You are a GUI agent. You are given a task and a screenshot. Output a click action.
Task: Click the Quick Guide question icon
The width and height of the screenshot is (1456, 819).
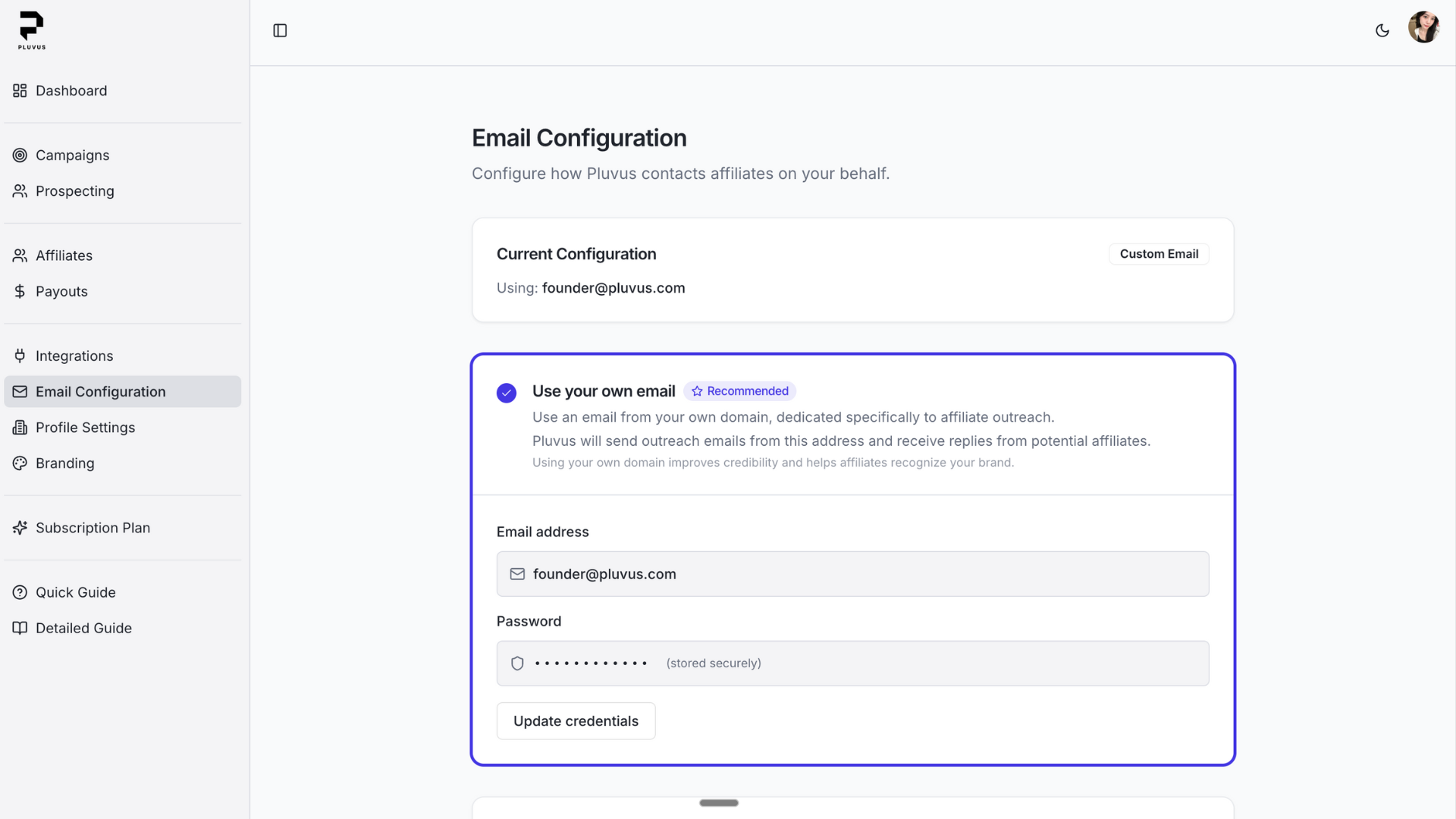coord(20,592)
